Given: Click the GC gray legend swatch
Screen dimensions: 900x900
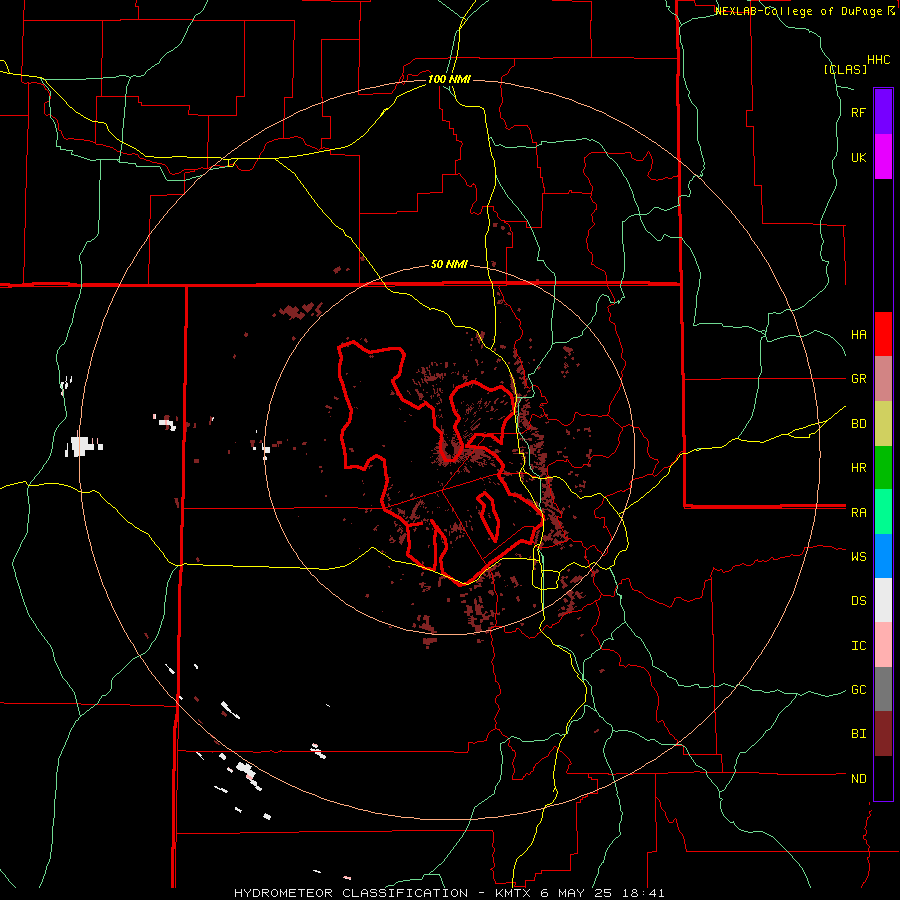Looking at the screenshot, I should [x=883, y=689].
